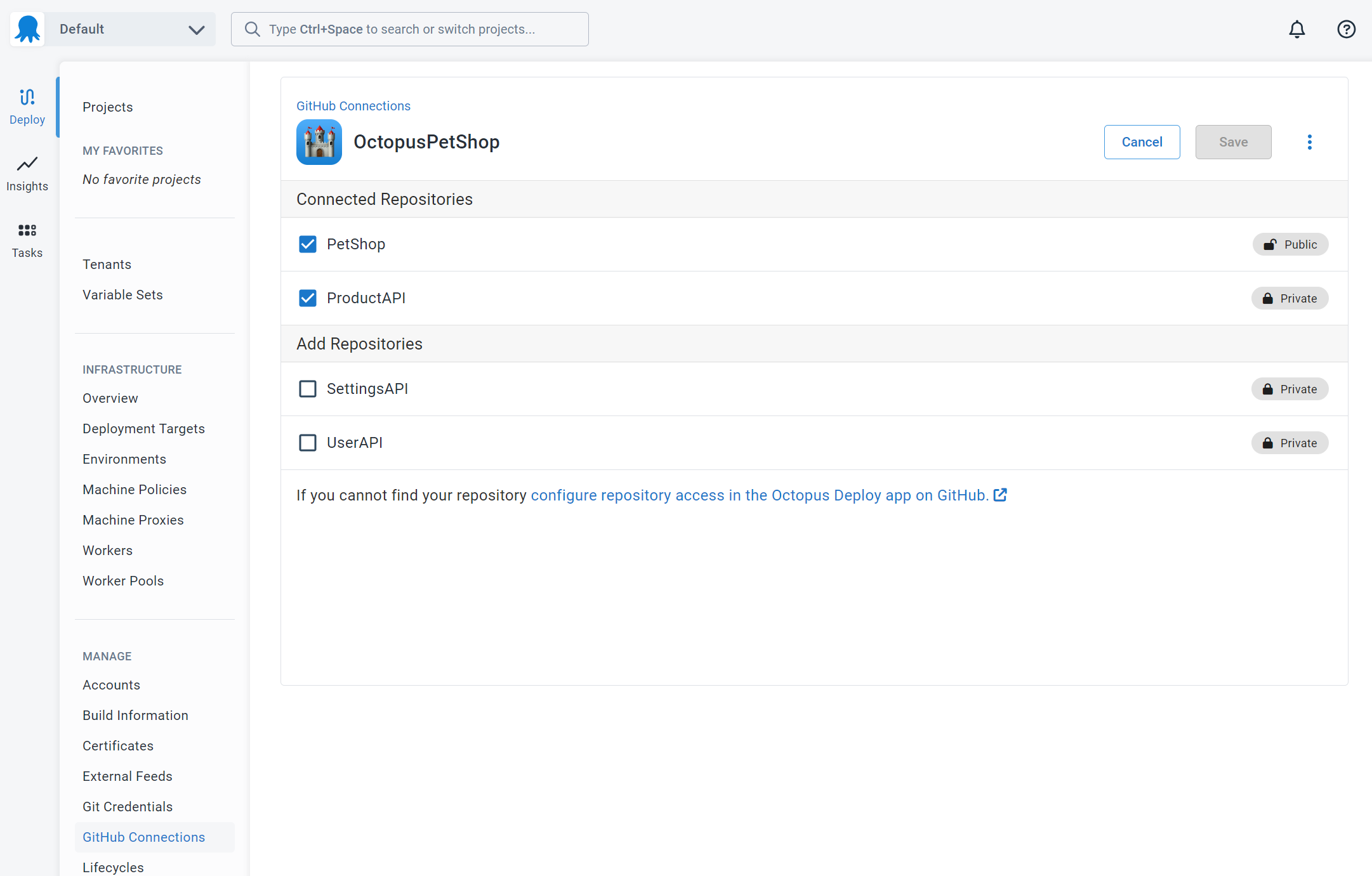Click the PetShop repository name

click(x=356, y=244)
